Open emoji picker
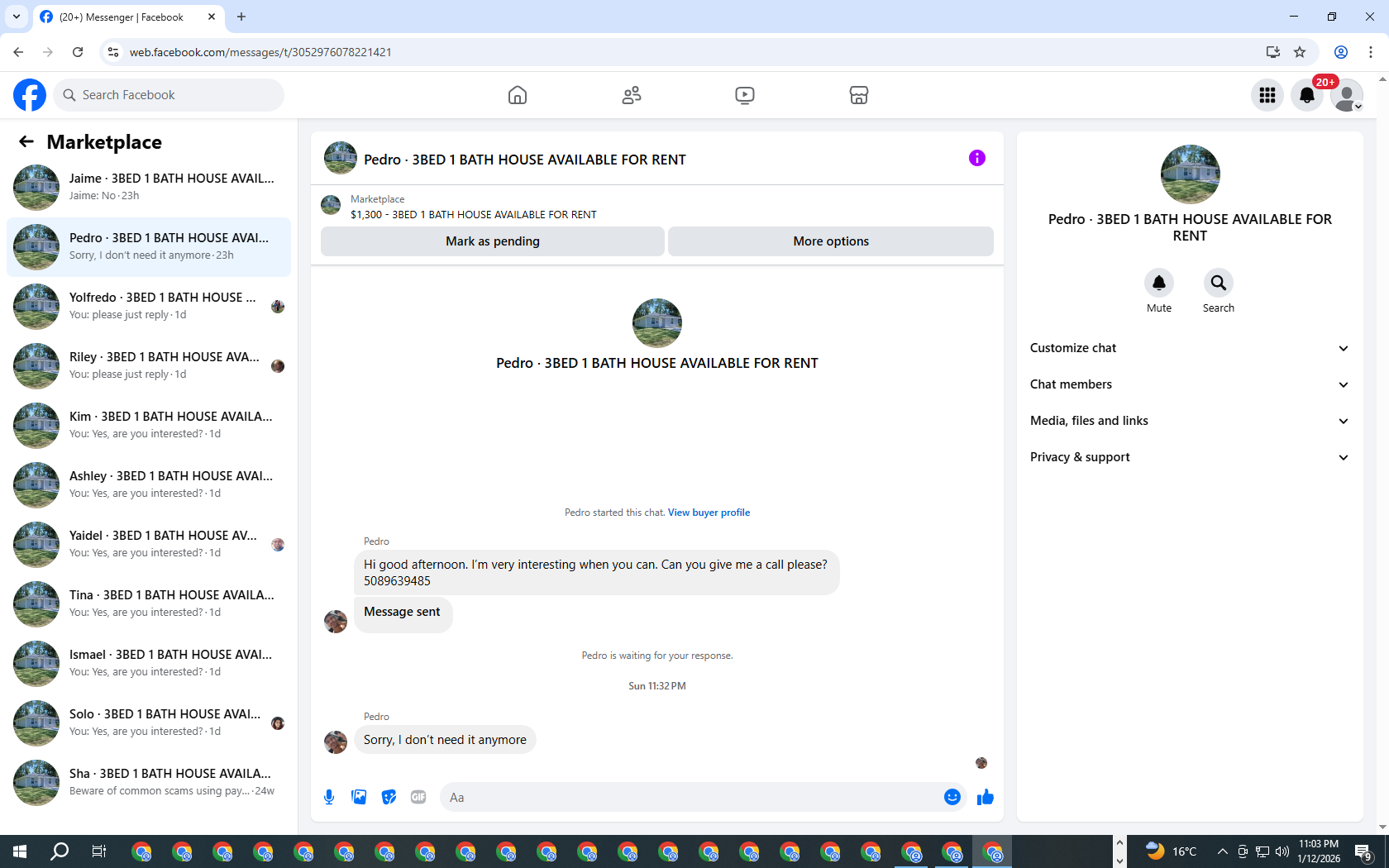This screenshot has width=1389, height=868. [952, 797]
